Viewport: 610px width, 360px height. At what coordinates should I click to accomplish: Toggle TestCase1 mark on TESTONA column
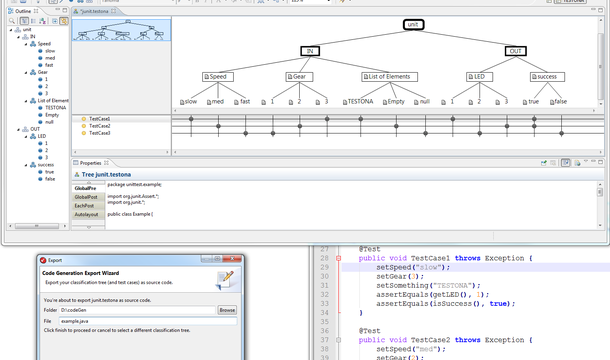361,119
